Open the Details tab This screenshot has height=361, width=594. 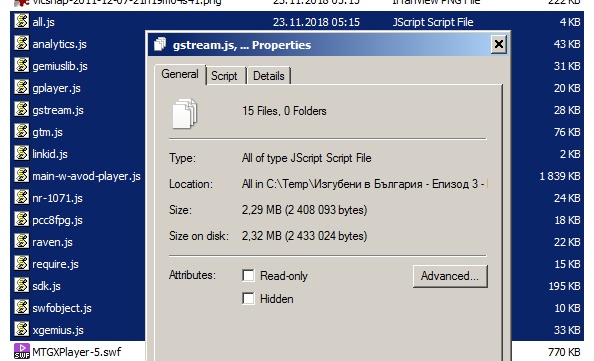(269, 76)
